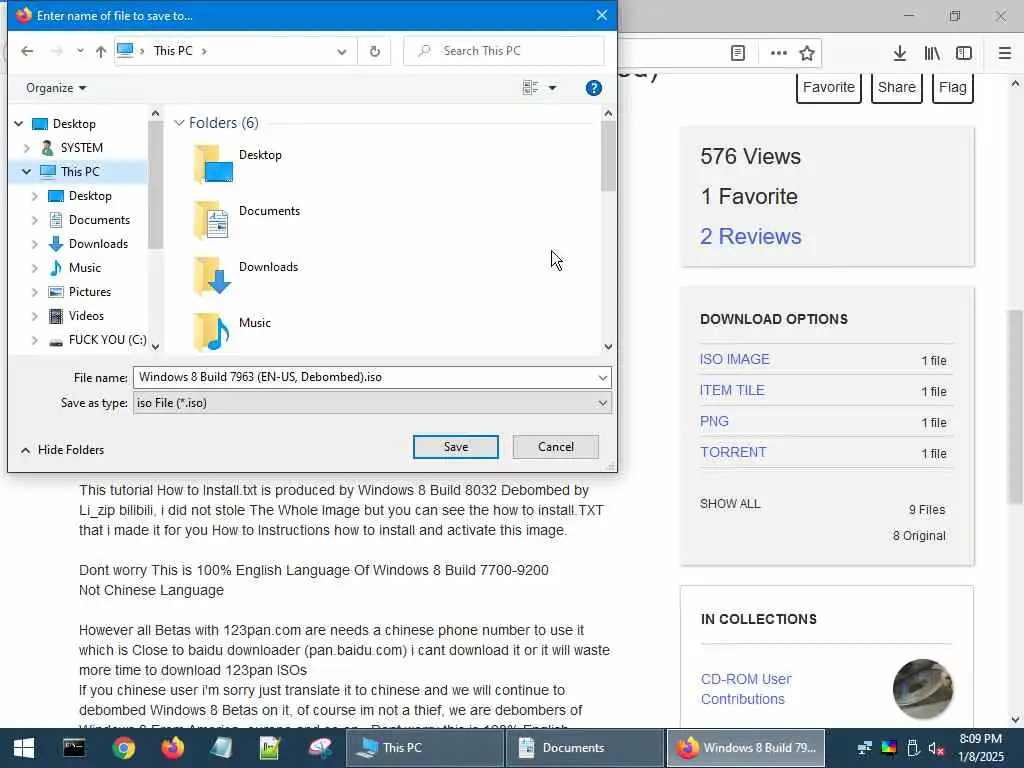The width and height of the screenshot is (1024, 768).
Task: Click the Favorite button on page
Action: [x=829, y=87]
